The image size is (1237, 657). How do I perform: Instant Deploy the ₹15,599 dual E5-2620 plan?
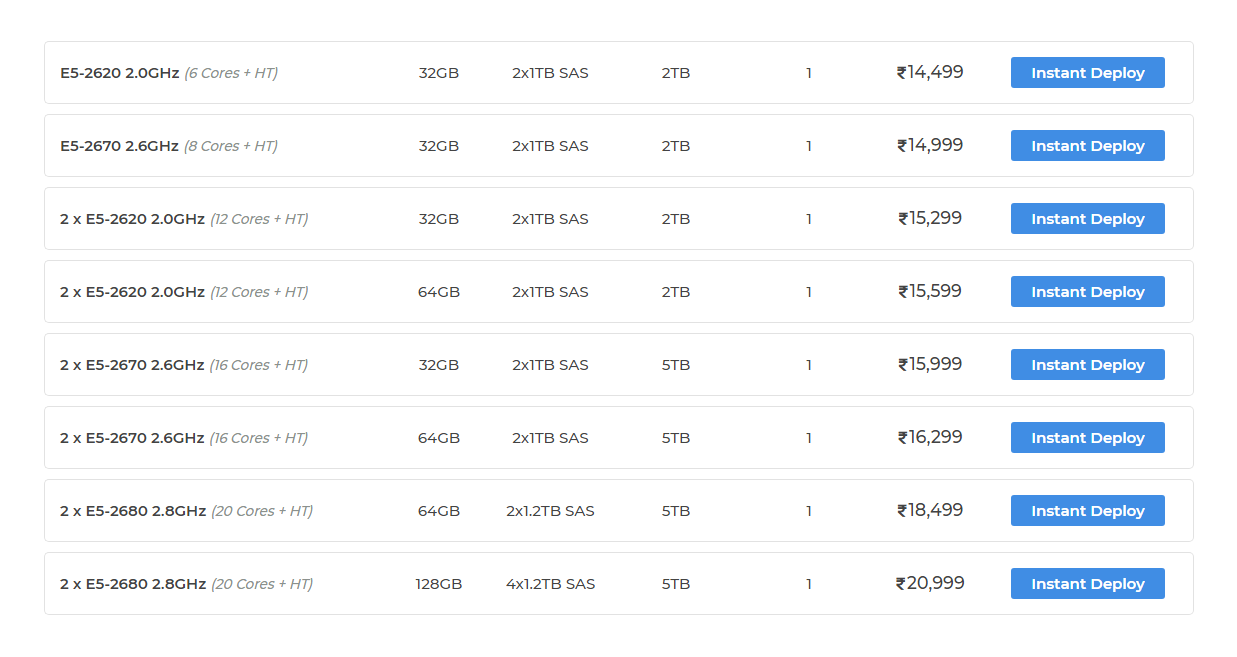pos(1087,292)
